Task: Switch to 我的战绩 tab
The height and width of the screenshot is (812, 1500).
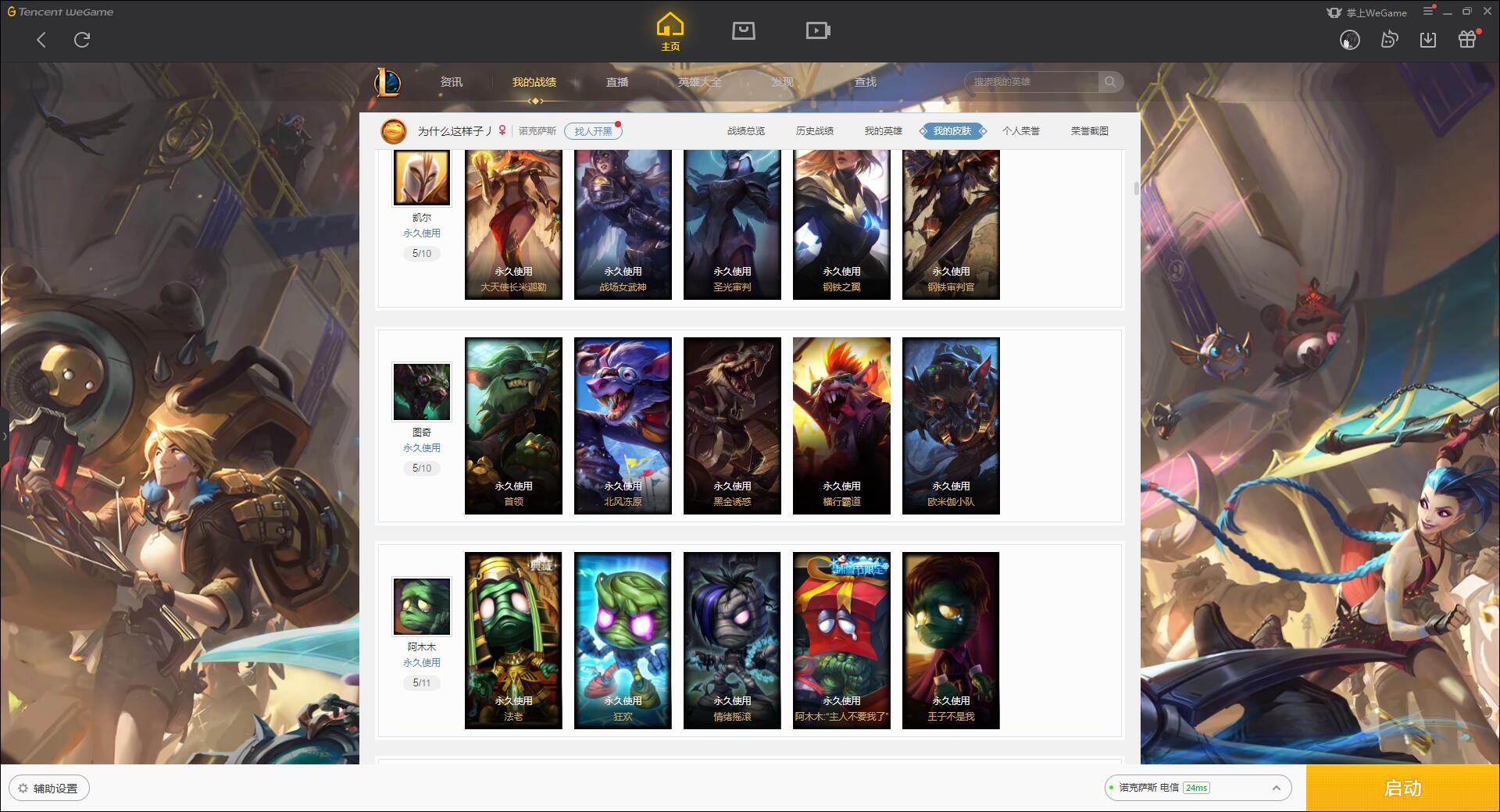Action: pos(534,82)
